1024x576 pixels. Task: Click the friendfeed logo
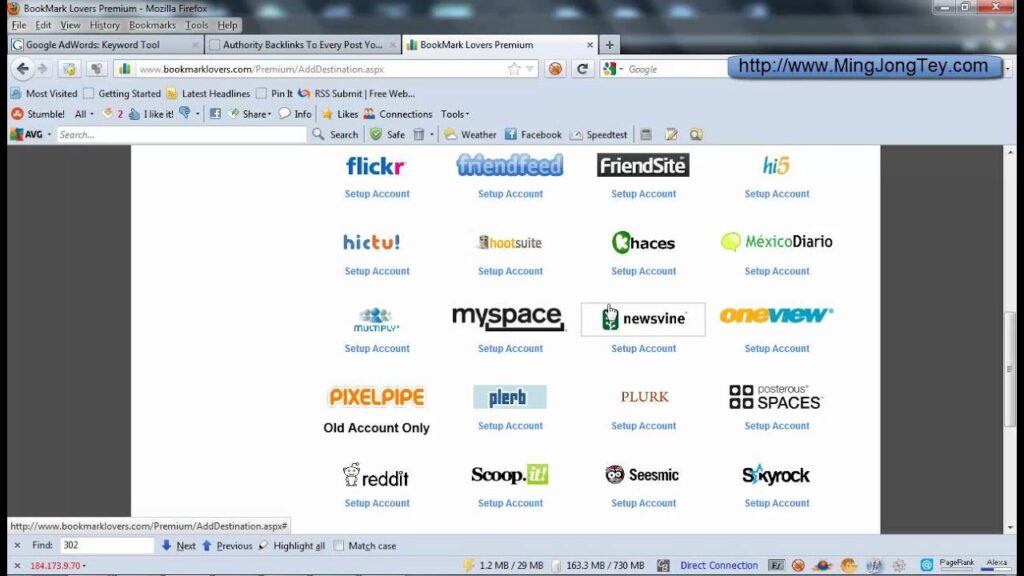[x=510, y=165]
